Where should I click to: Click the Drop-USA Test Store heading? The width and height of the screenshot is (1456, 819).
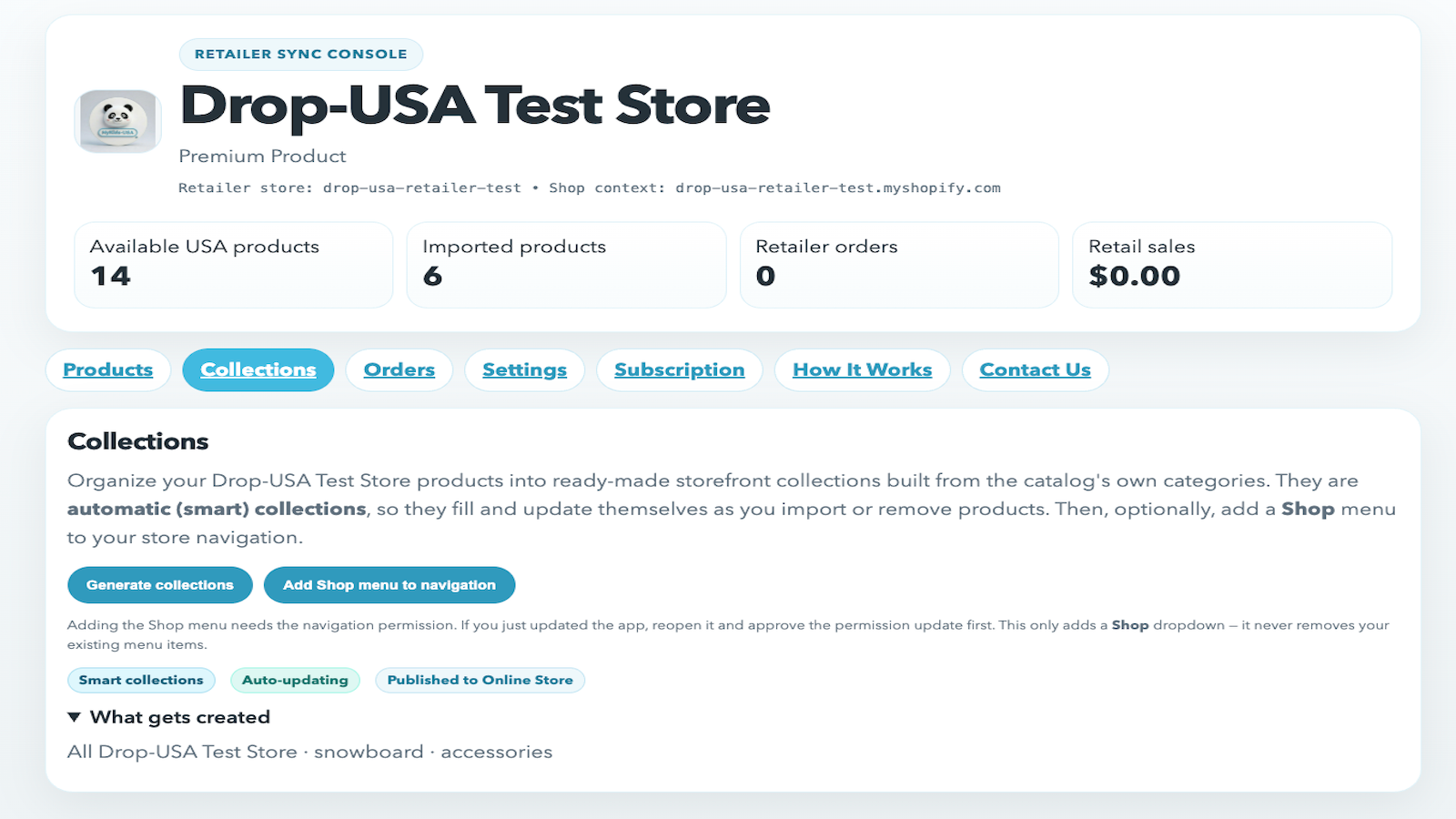tap(475, 106)
